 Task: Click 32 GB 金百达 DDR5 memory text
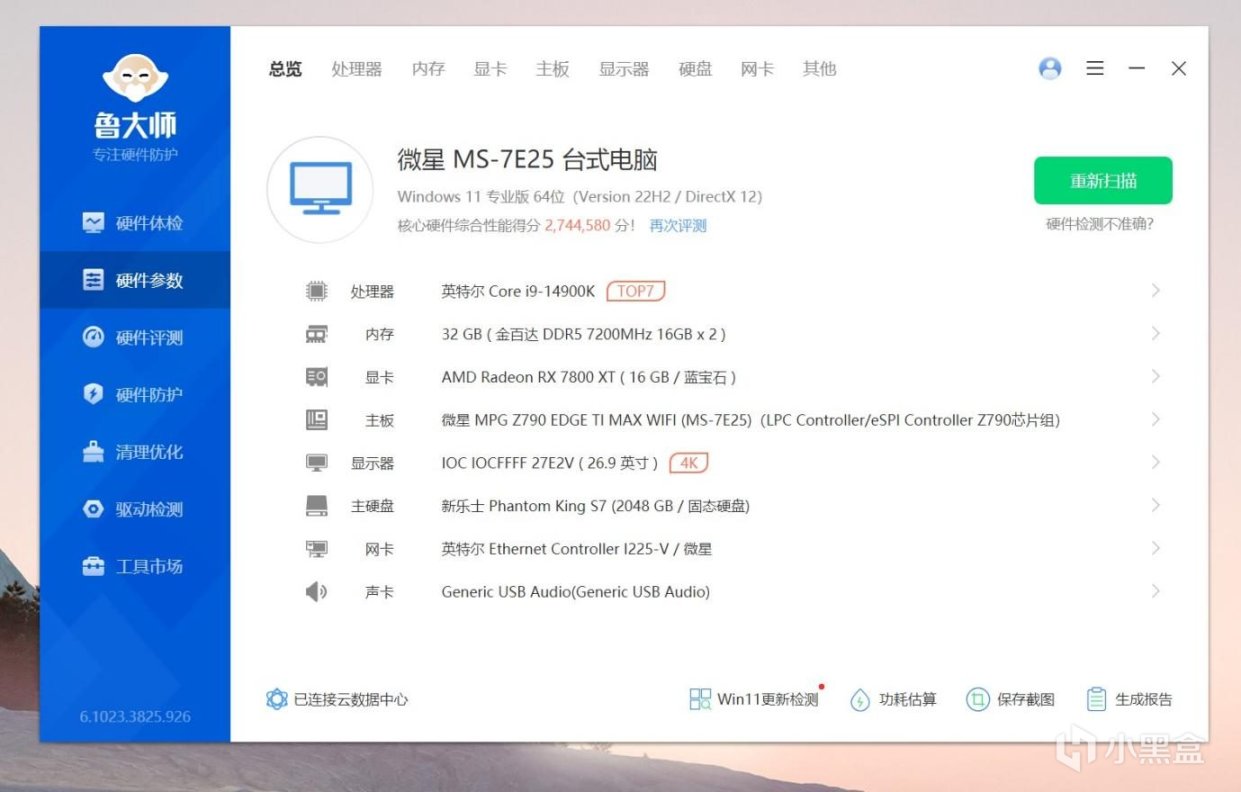[584, 334]
